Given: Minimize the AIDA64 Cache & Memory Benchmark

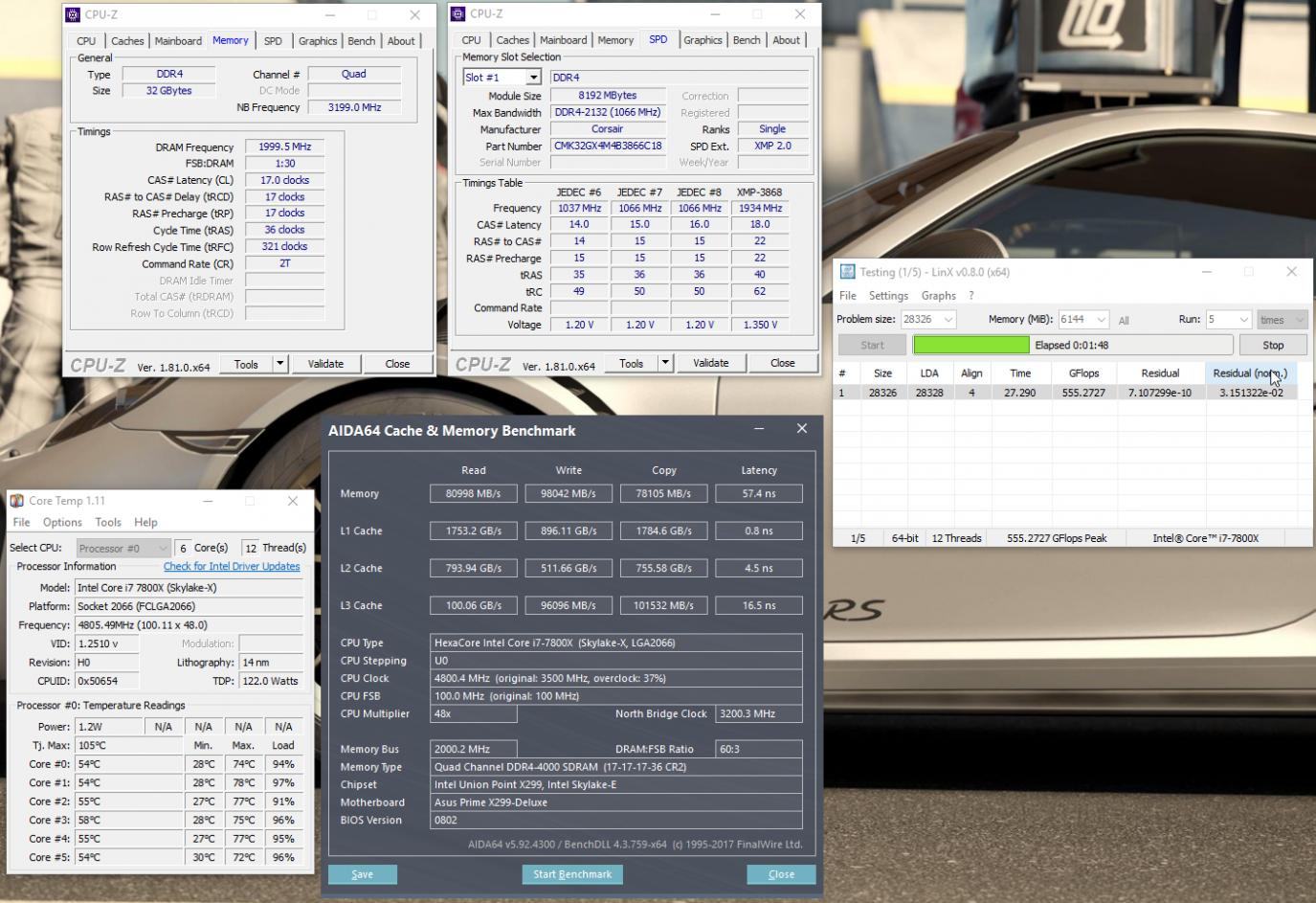Looking at the screenshot, I should pyautogui.click(x=759, y=429).
